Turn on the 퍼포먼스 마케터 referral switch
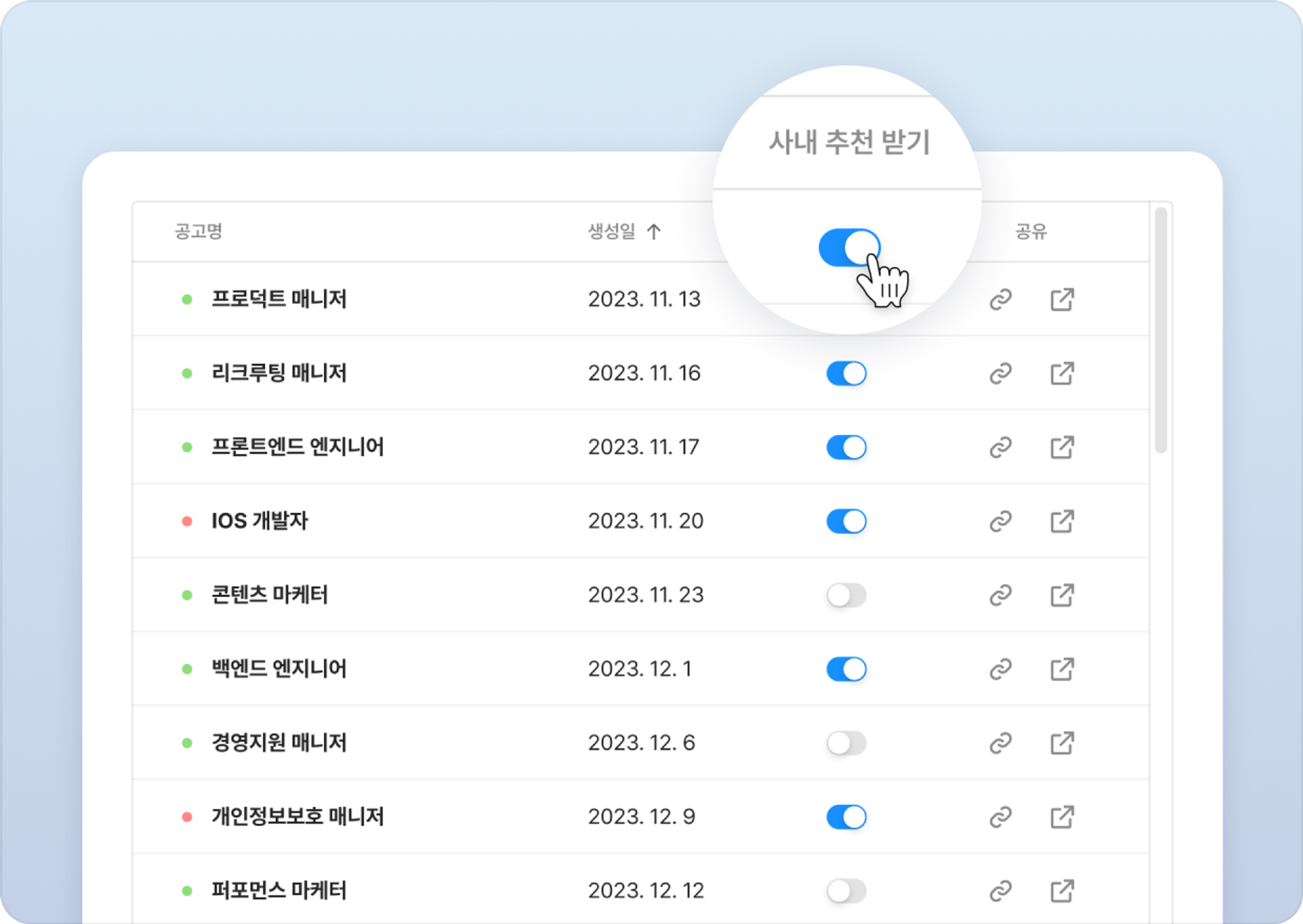The height and width of the screenshot is (924, 1303). pos(847,889)
